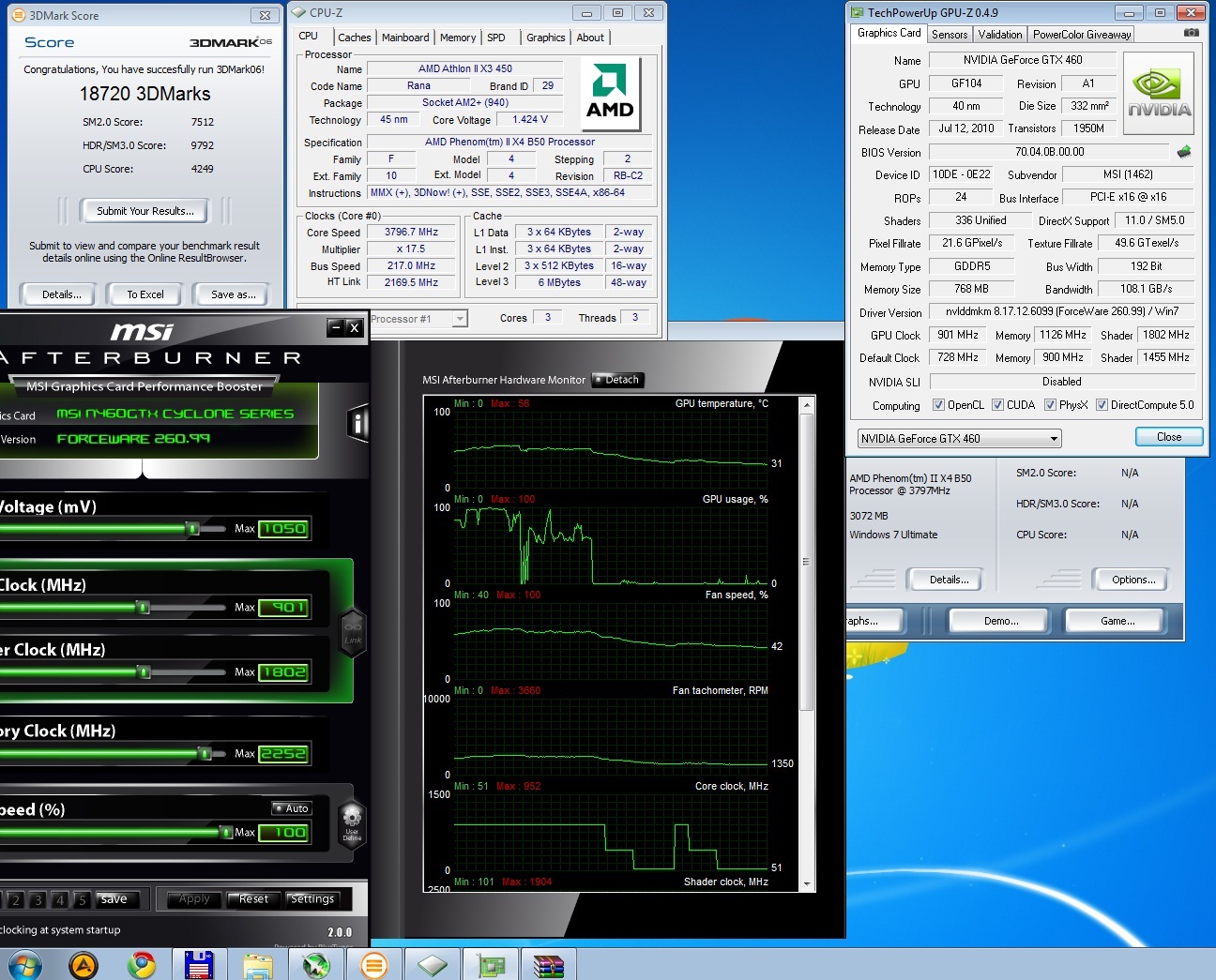Click the AMD logo in CPU-Z
Screen dimensions: 1216x980
(x=610, y=94)
